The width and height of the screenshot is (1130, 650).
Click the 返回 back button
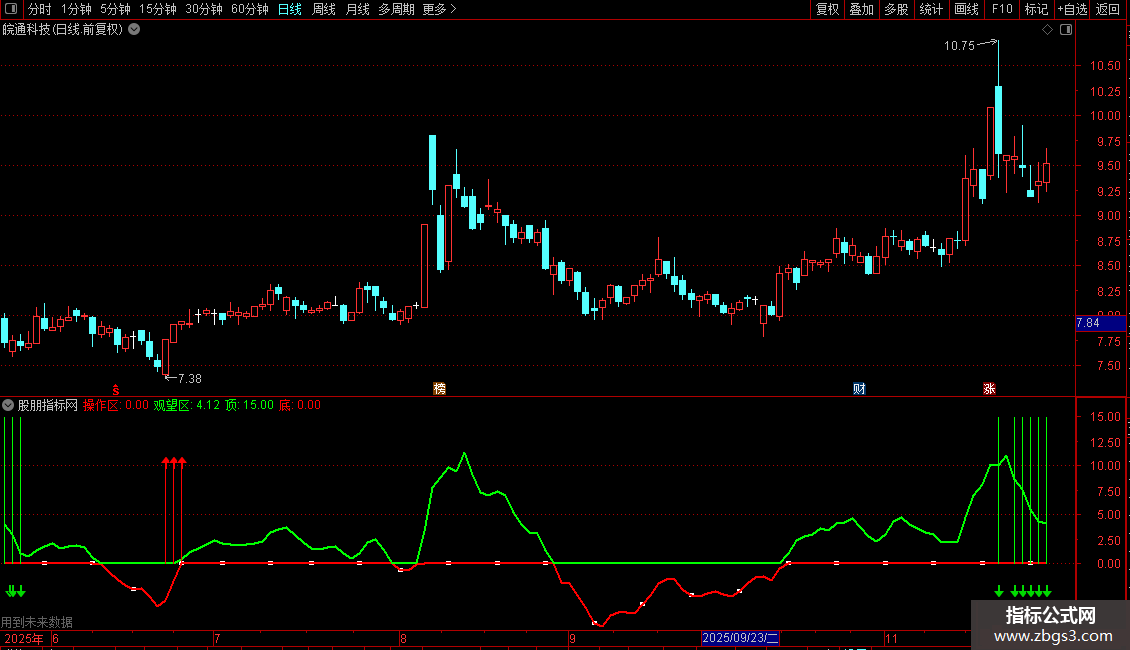click(x=1108, y=9)
